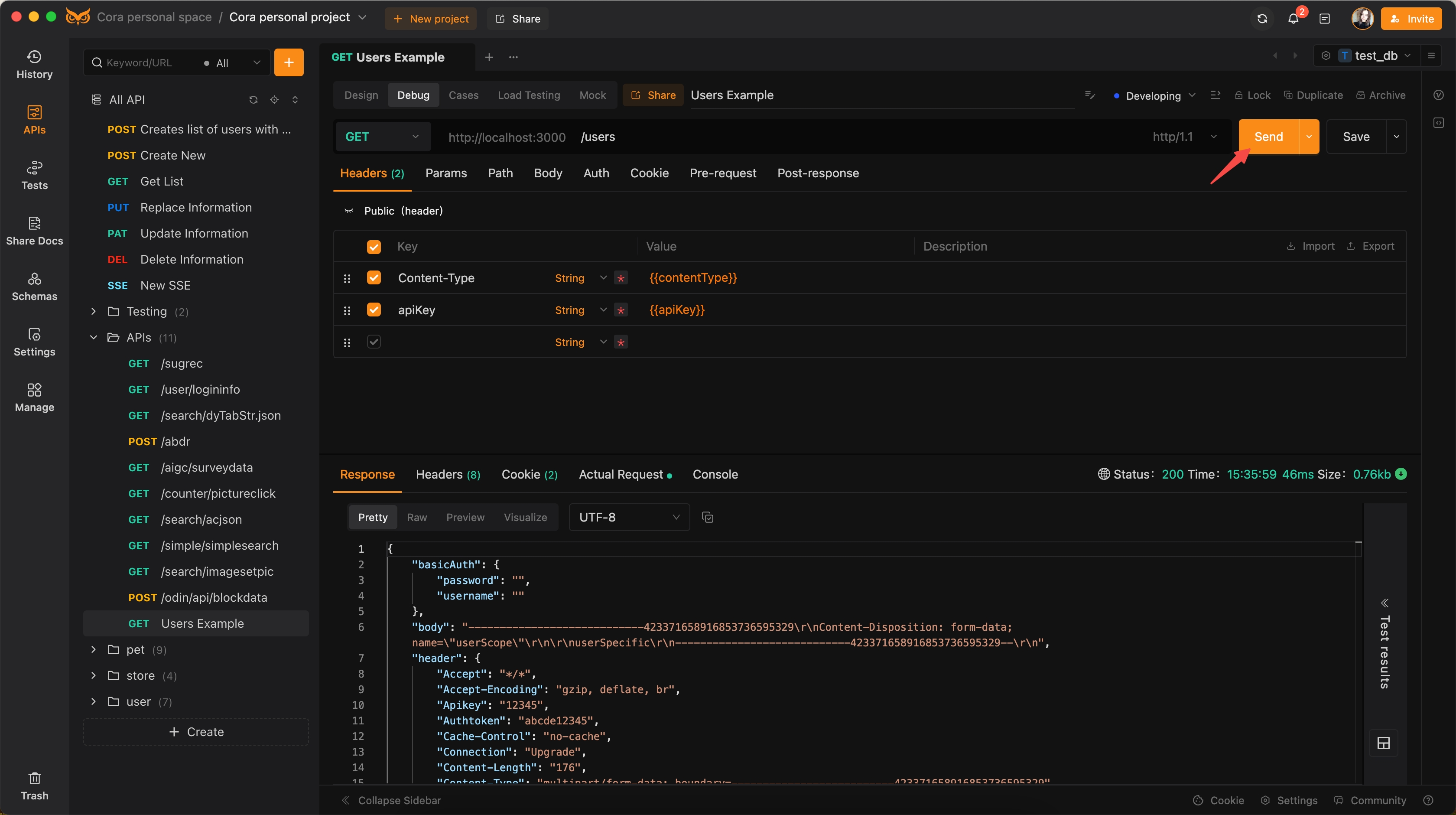
Task: Add a new tab with plus icon
Action: point(489,57)
